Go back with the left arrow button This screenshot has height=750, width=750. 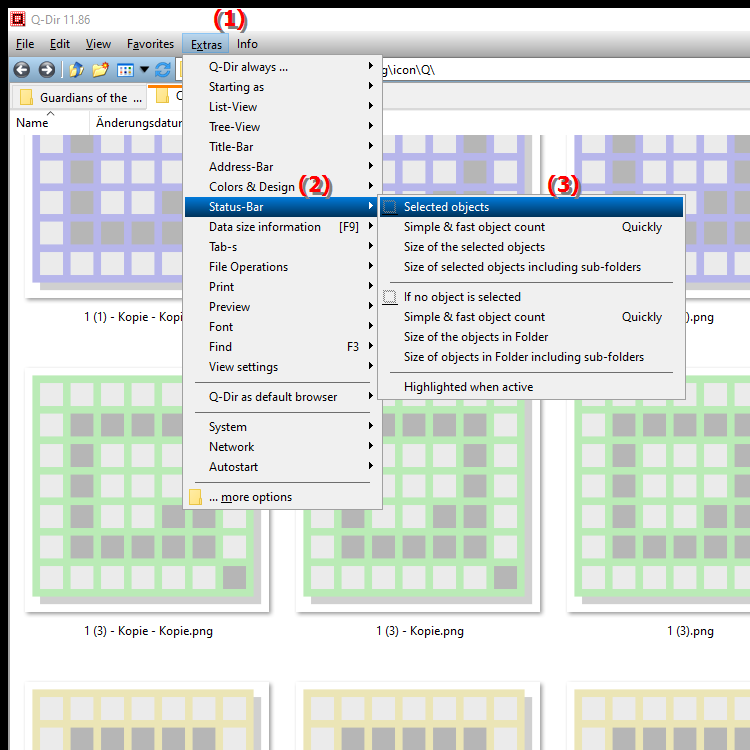[22, 70]
